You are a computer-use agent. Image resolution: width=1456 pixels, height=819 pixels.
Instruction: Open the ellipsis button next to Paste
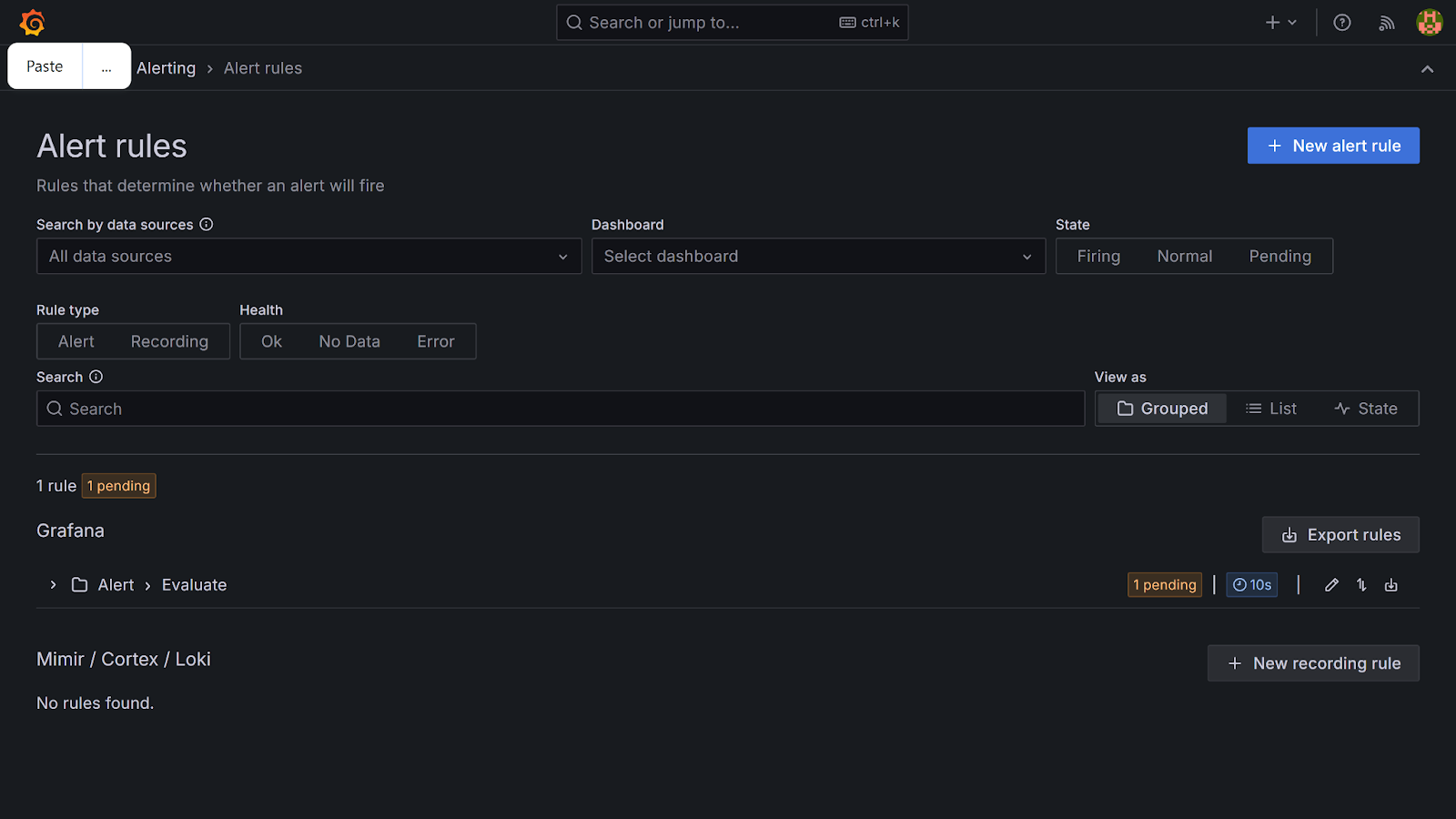tap(106, 66)
